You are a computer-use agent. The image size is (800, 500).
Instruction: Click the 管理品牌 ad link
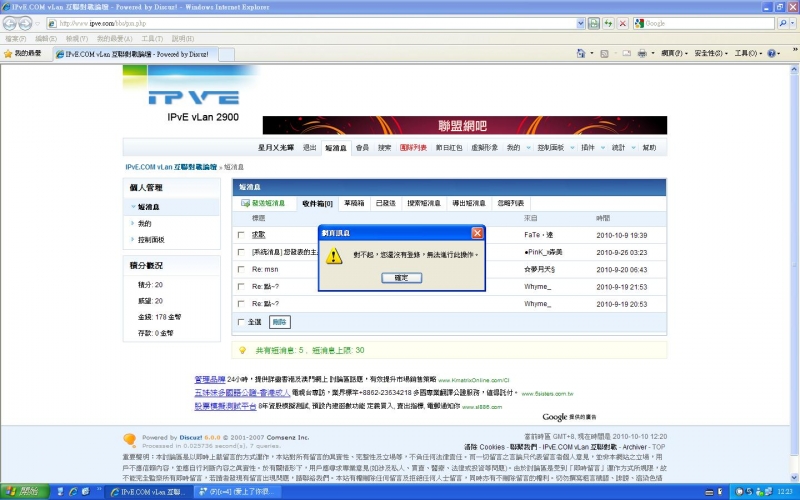(210, 379)
